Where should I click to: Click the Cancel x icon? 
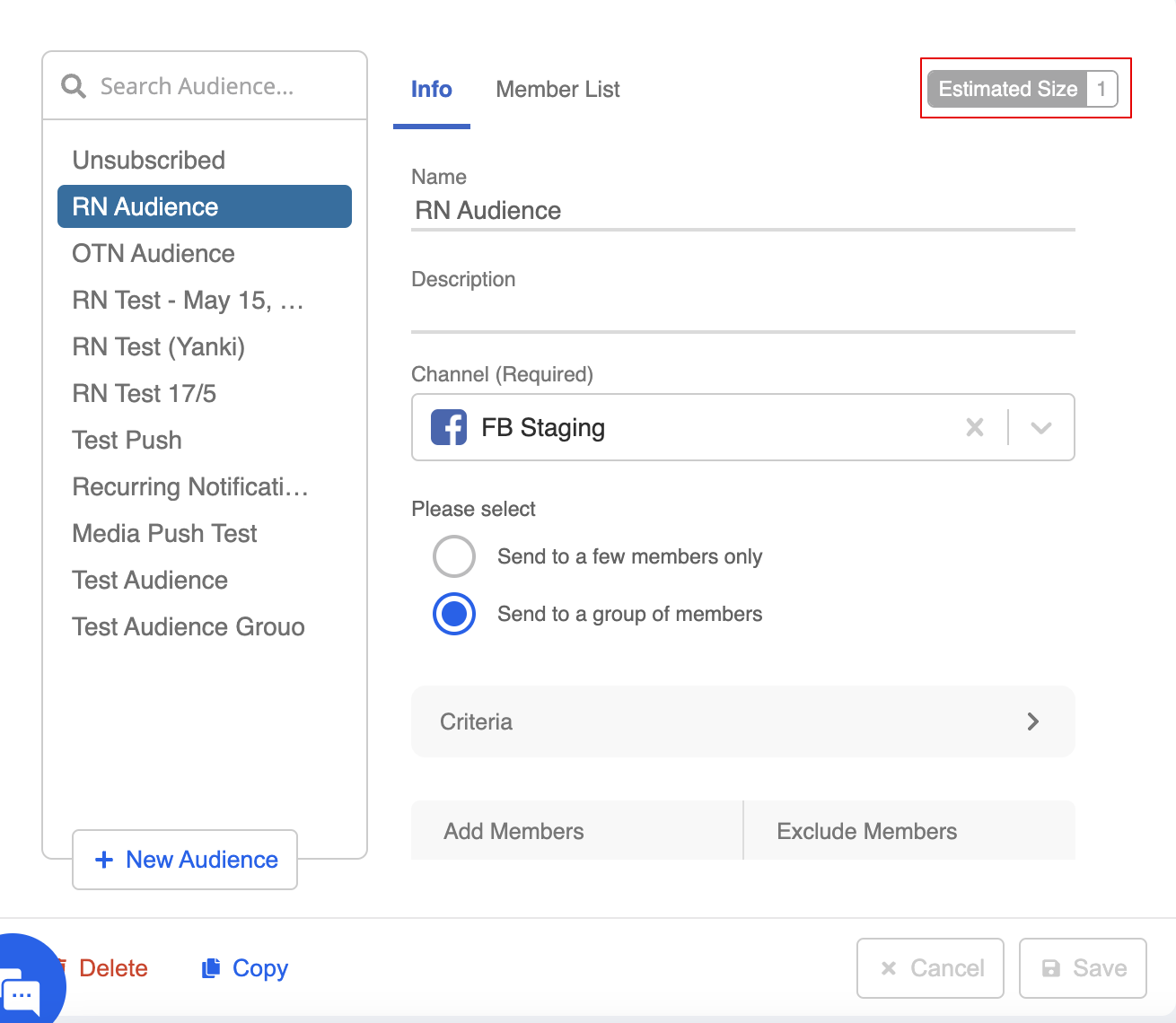click(889, 968)
